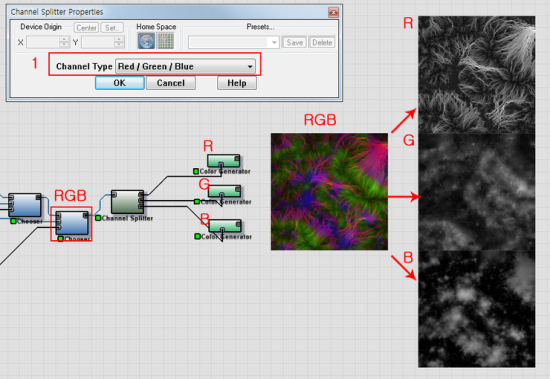The width and height of the screenshot is (550, 379).
Task: Close the Channel Splitter Properties dialog
Action: point(333,12)
